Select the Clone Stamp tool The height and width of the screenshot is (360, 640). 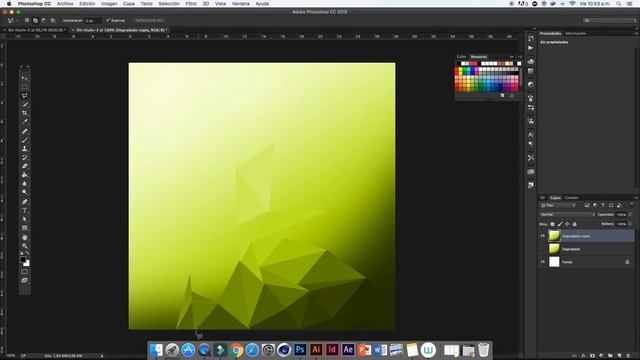[24, 149]
